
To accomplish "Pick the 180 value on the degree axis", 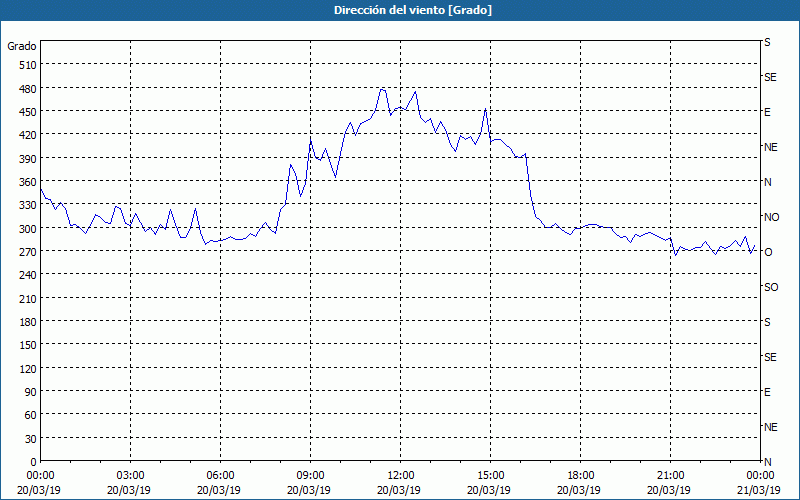I will [28, 322].
